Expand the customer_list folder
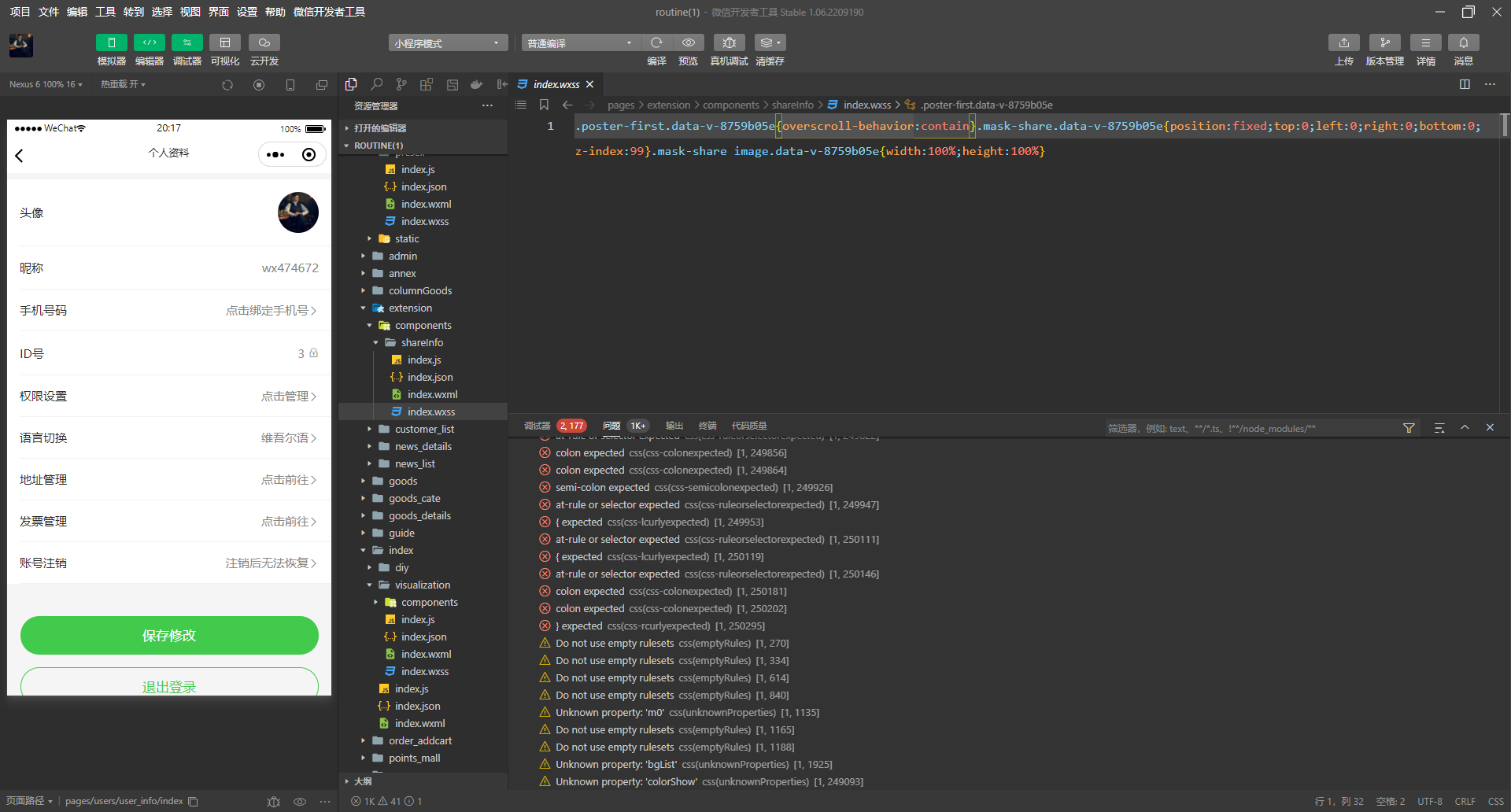 424,429
